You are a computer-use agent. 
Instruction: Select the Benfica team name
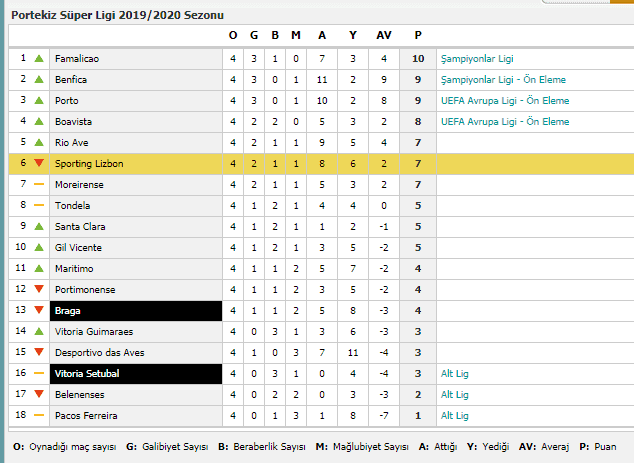click(71, 80)
